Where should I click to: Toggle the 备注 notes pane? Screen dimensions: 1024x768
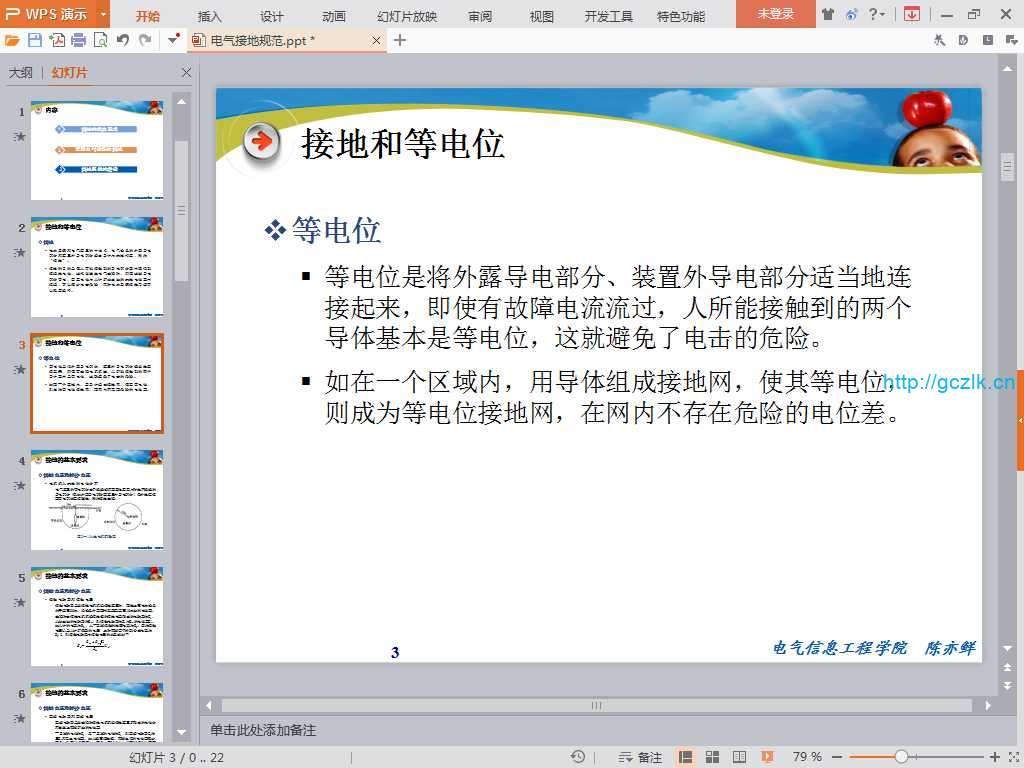pyautogui.click(x=640, y=757)
